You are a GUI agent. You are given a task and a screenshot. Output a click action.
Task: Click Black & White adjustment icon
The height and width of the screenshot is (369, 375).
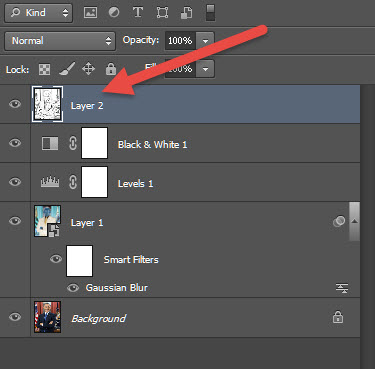(50, 143)
